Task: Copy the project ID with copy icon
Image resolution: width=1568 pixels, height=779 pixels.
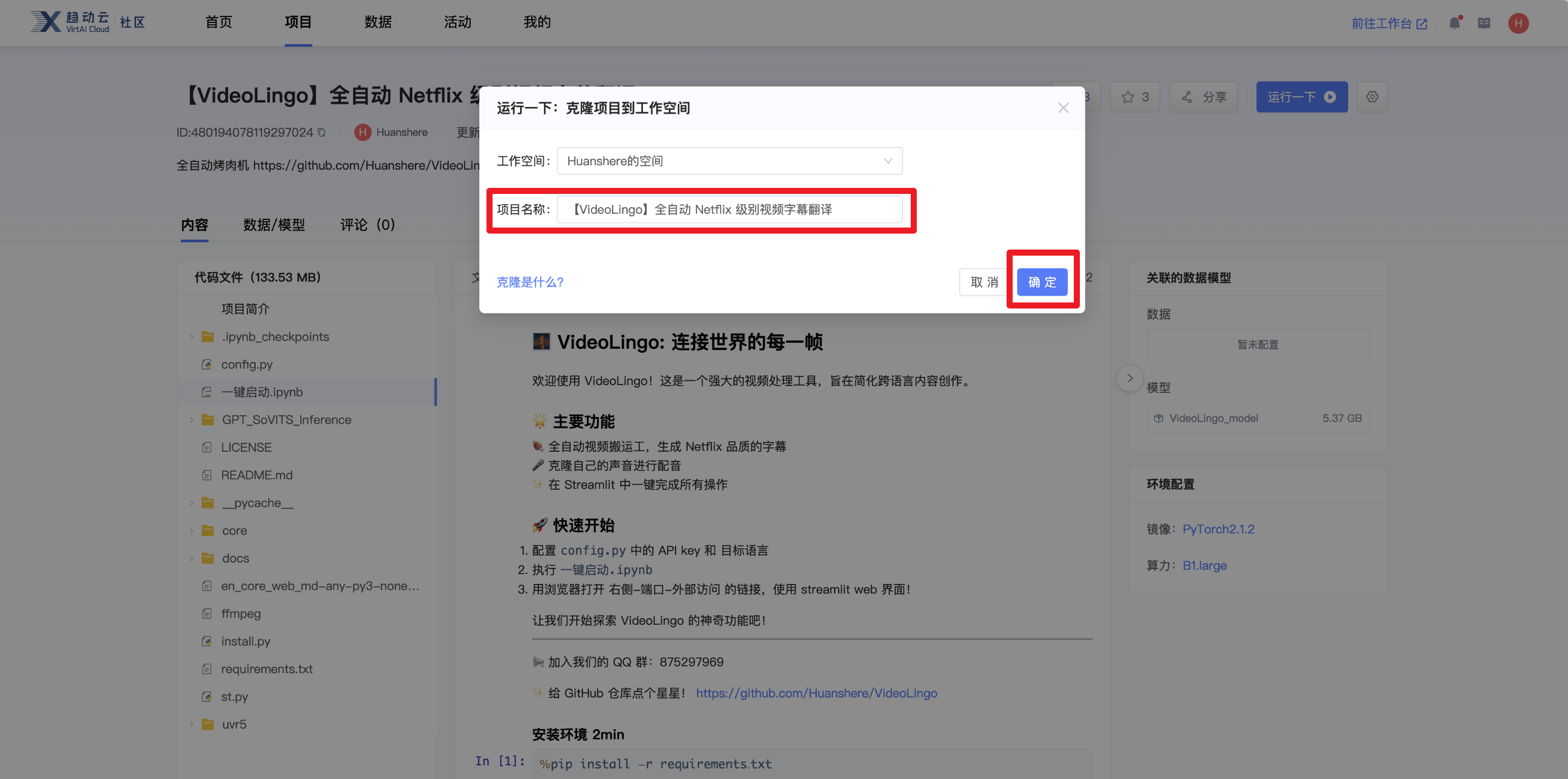Action: pos(322,132)
